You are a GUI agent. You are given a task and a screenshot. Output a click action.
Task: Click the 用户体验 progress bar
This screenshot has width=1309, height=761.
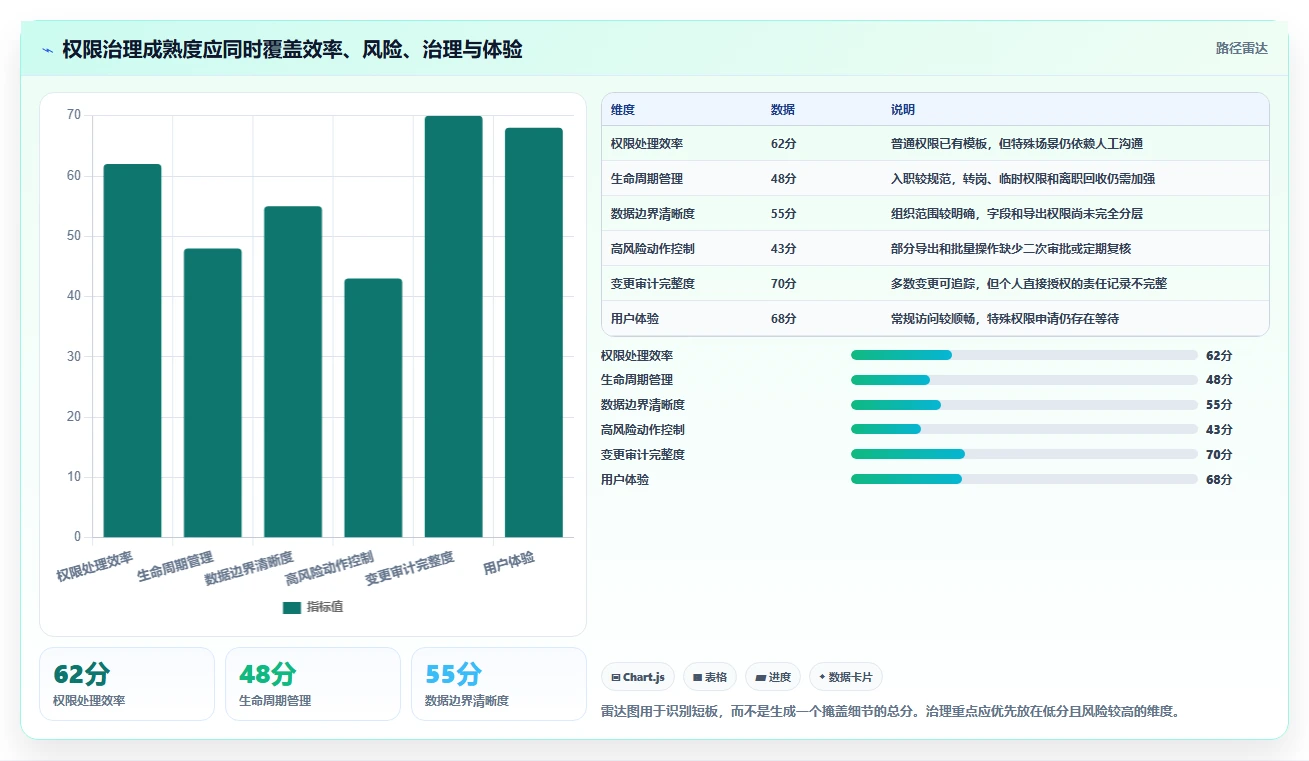coord(1024,479)
